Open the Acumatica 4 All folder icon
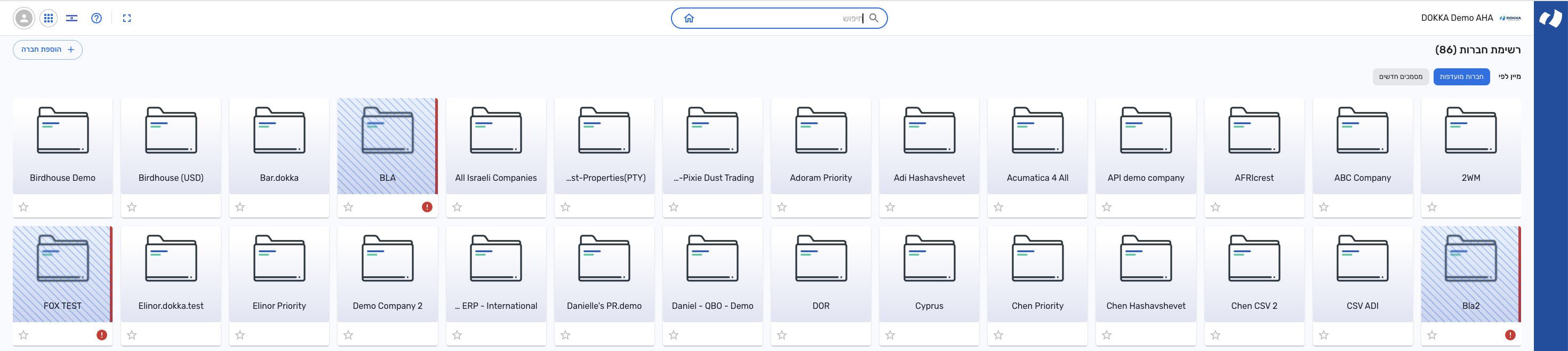This screenshot has height=351, width=1568. [1038, 130]
